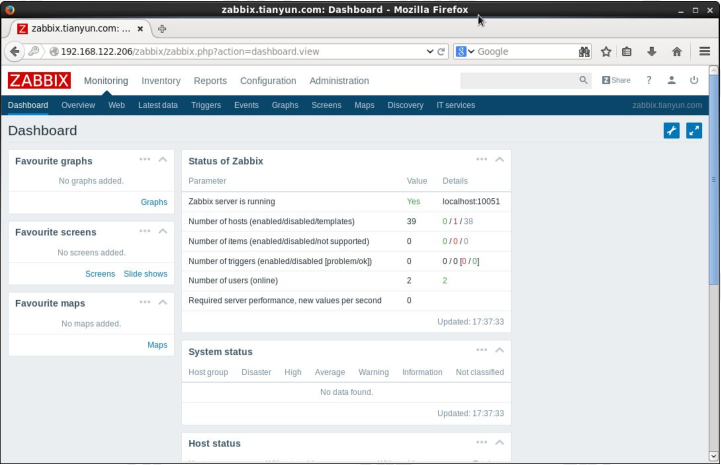Open the Configuration menu
Screen dimensions: 721x465
pos(268,80)
